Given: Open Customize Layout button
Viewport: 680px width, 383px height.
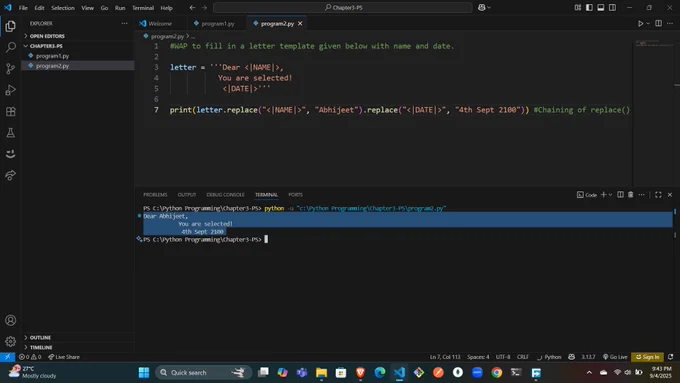Looking at the screenshot, I should pyautogui.click(x=578, y=7).
